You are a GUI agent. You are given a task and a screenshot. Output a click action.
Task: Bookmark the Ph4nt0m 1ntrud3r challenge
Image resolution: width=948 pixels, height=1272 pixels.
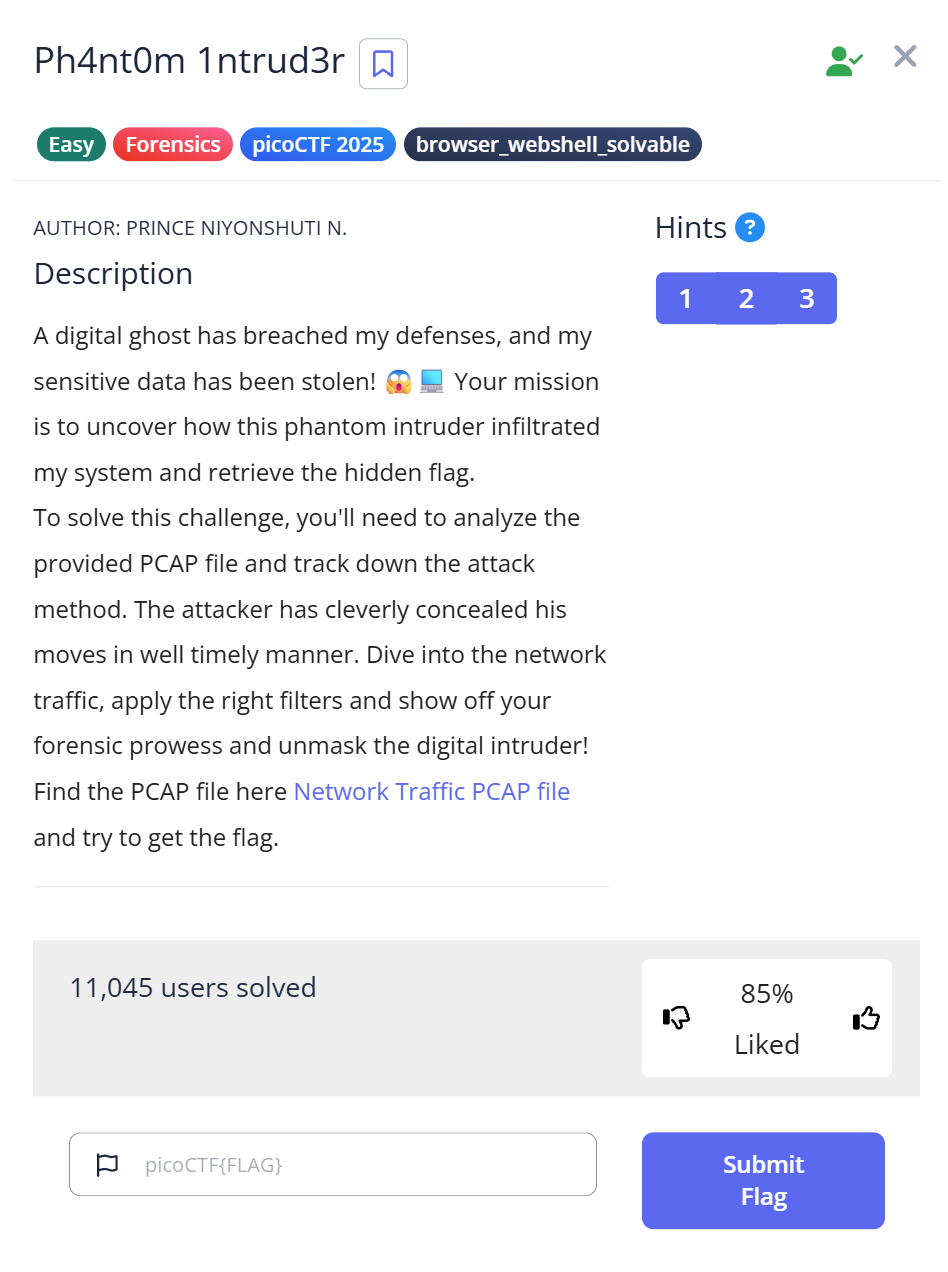383,64
